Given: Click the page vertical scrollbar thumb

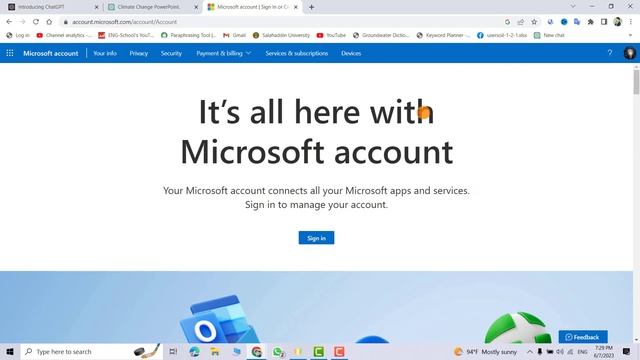Looking at the screenshot, I should tap(636, 82).
